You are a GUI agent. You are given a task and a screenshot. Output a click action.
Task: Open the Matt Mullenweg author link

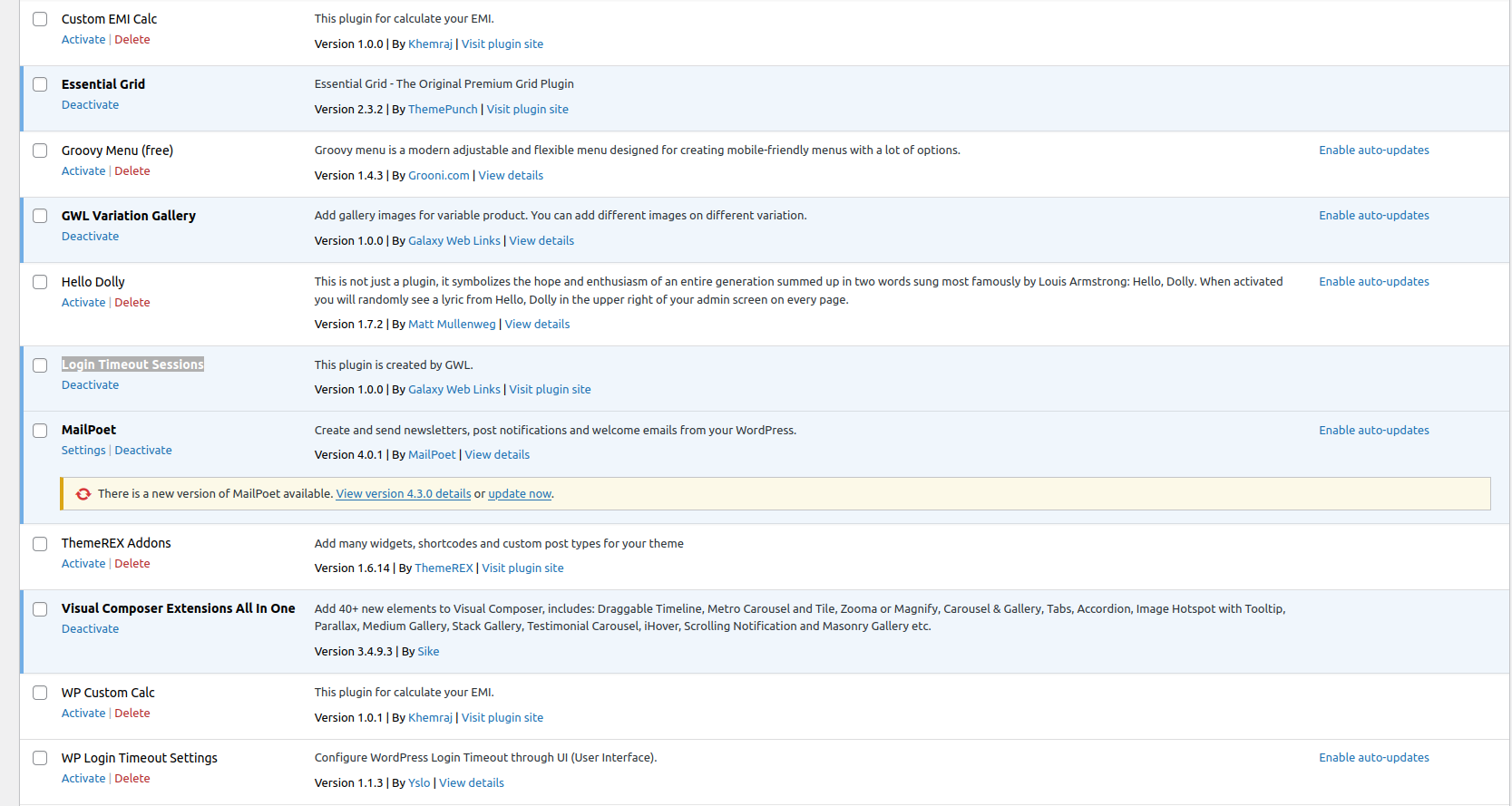[452, 325]
